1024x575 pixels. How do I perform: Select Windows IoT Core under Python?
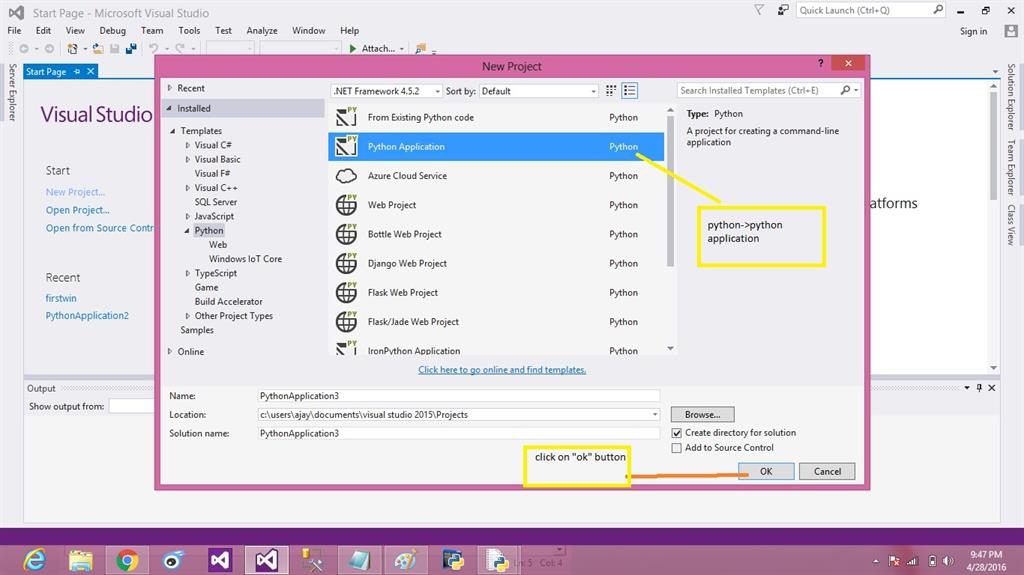245,259
